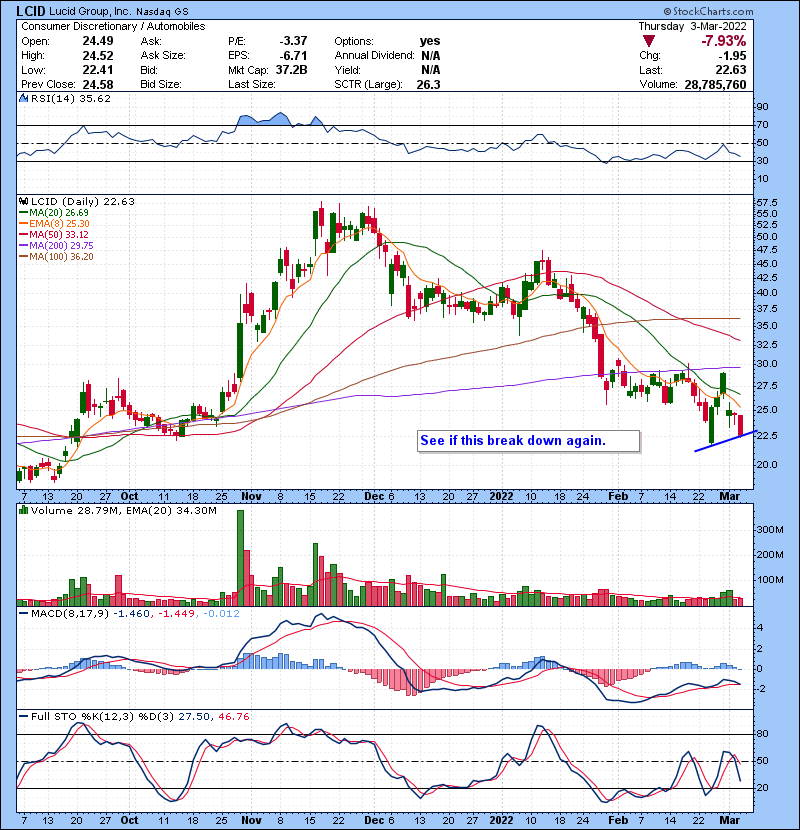Click the candlestick icon beside LCID (Daily)
The height and width of the screenshot is (830, 800).
point(23,201)
